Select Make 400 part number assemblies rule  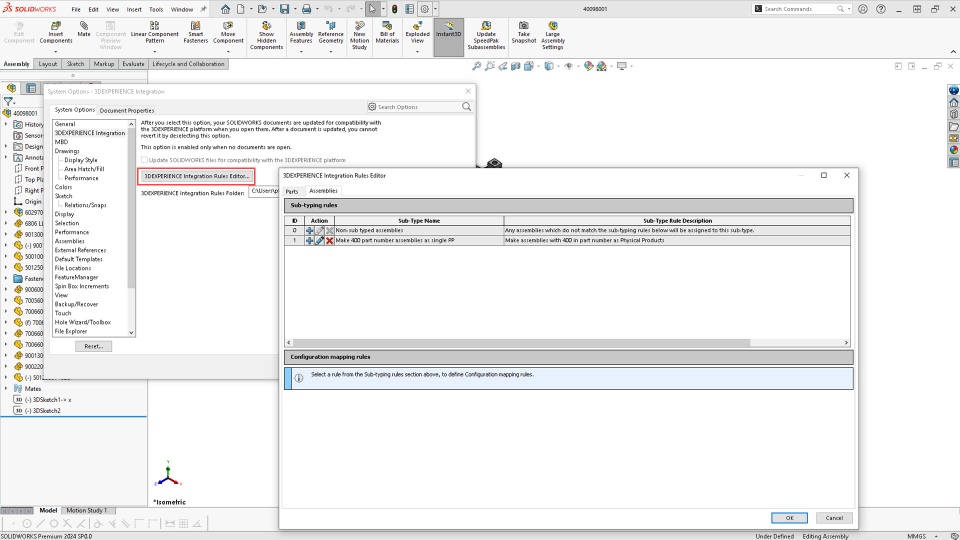point(395,241)
